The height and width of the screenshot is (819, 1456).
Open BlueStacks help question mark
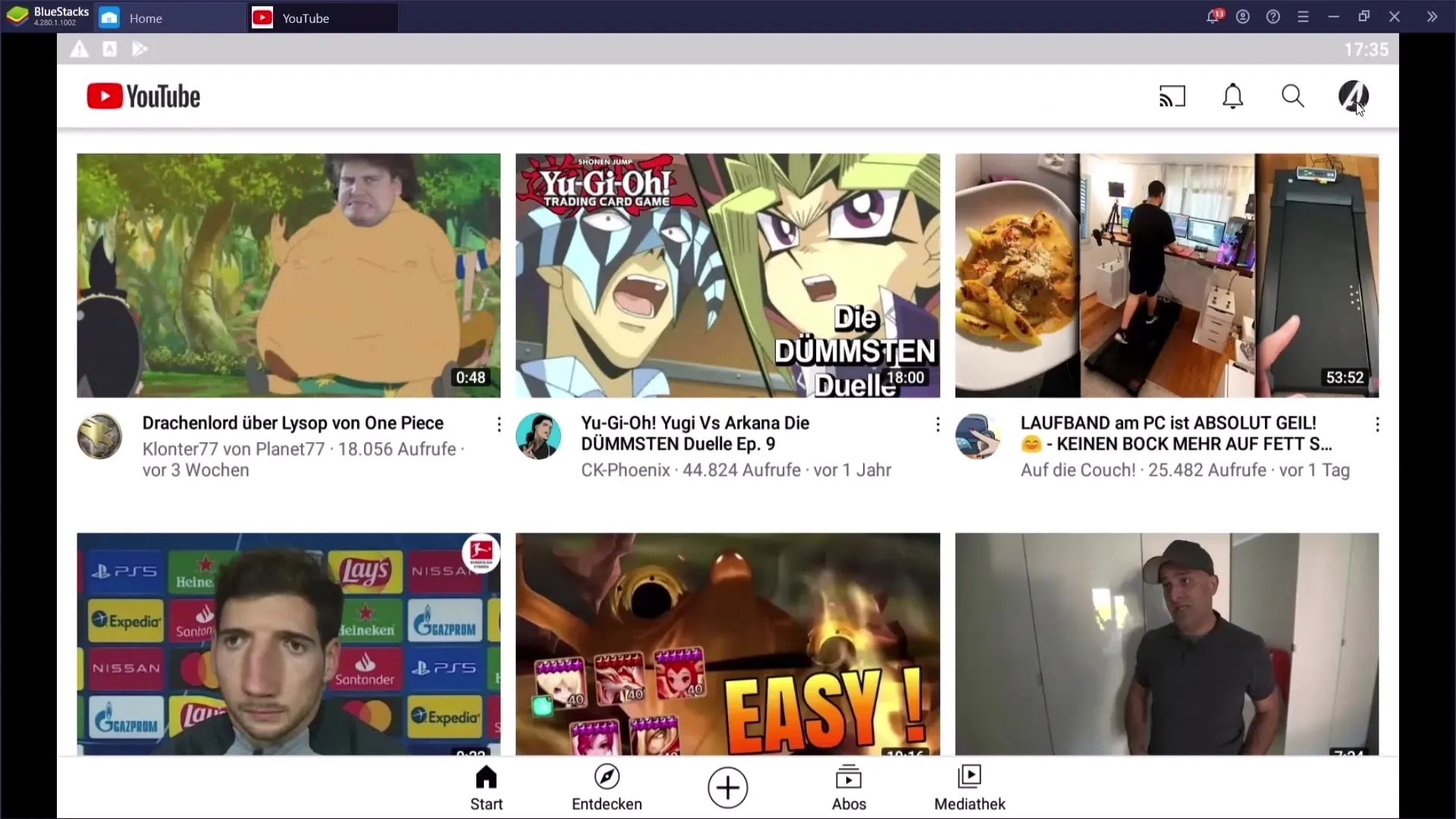[x=1273, y=17]
